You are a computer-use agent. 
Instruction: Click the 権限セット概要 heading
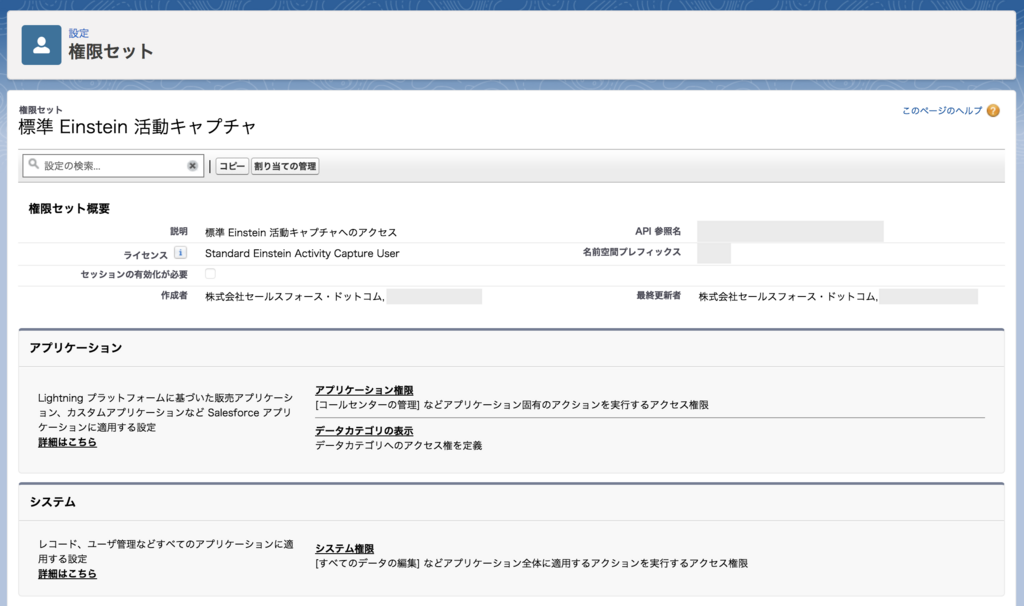pos(69,208)
